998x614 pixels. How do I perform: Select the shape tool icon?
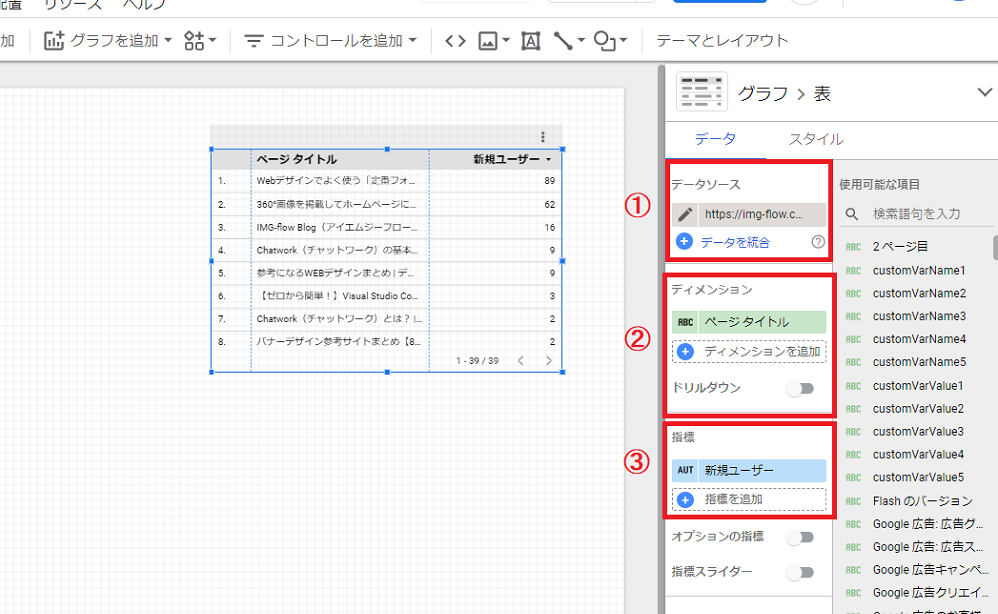[605, 41]
